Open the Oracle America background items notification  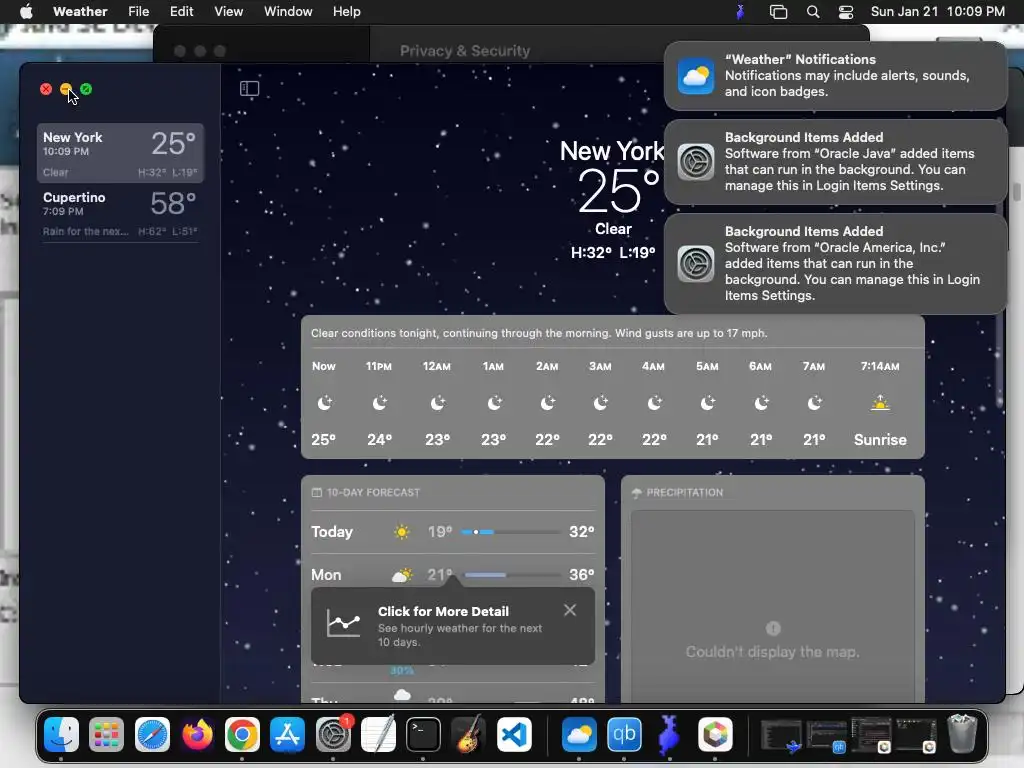(835, 263)
